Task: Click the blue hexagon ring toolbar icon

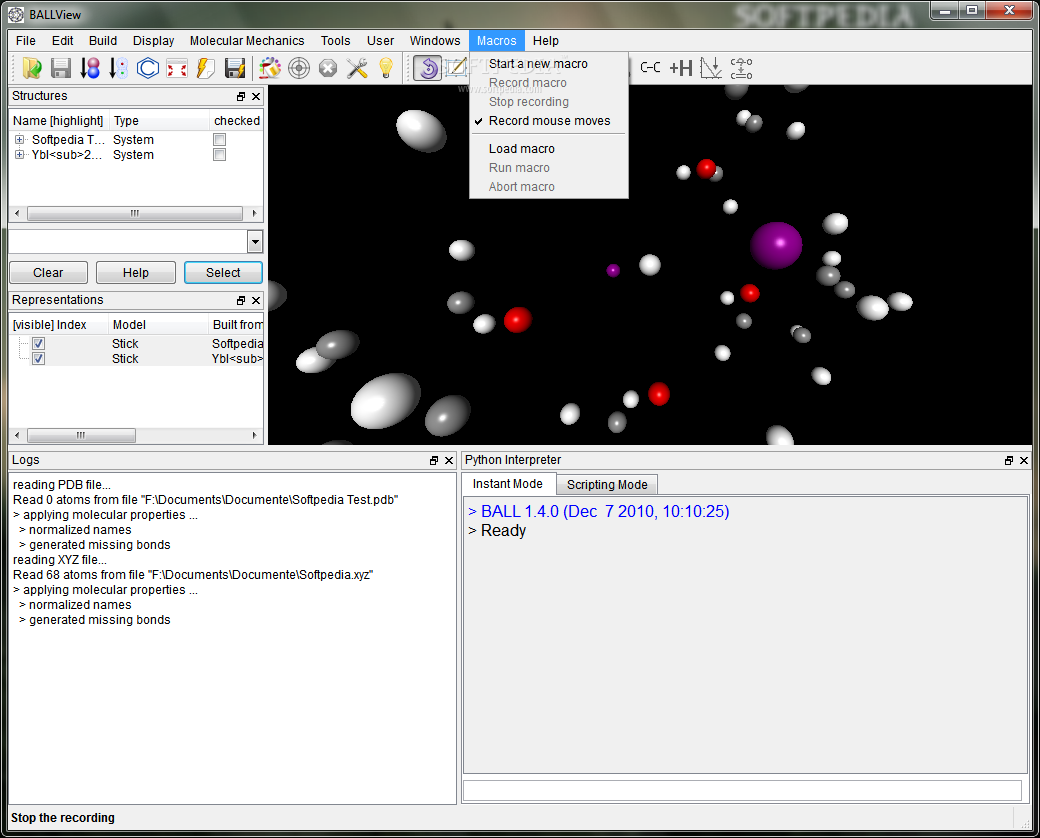Action: [x=148, y=68]
